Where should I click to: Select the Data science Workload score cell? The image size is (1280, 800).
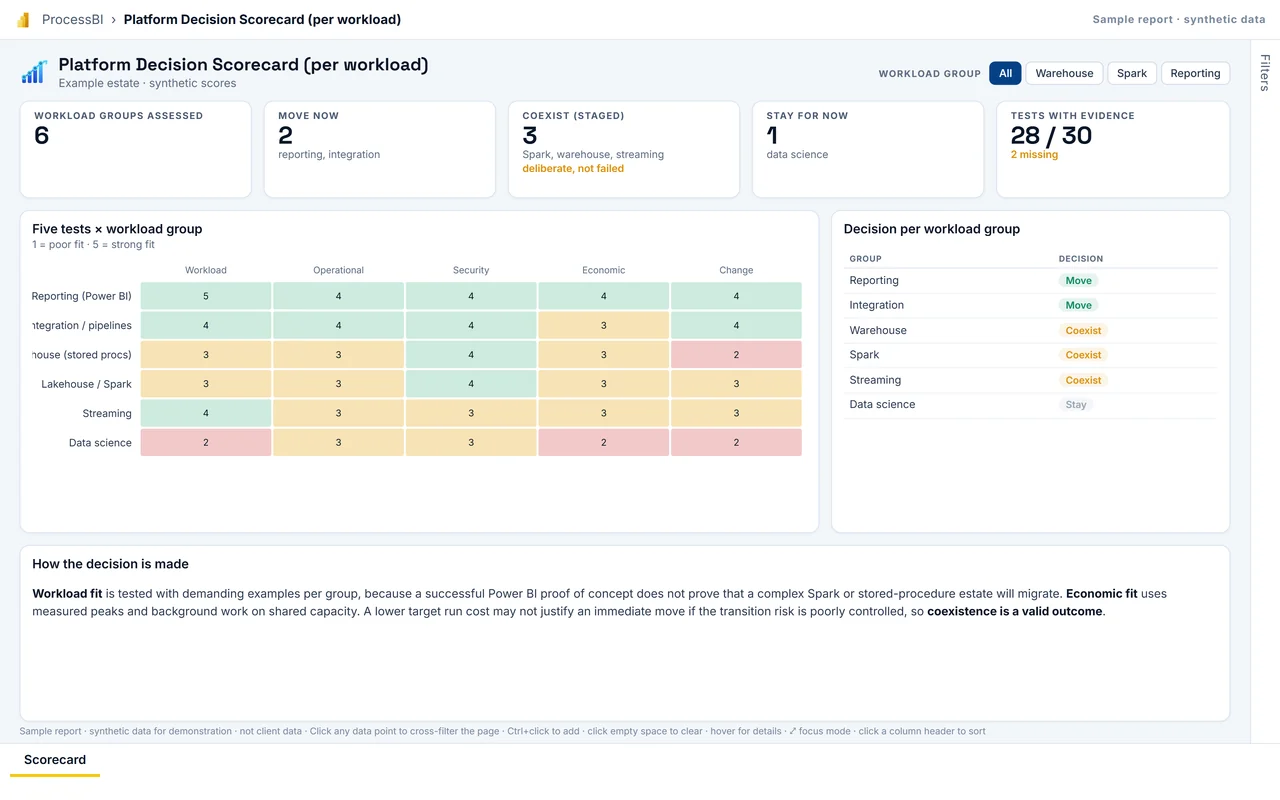click(x=206, y=443)
